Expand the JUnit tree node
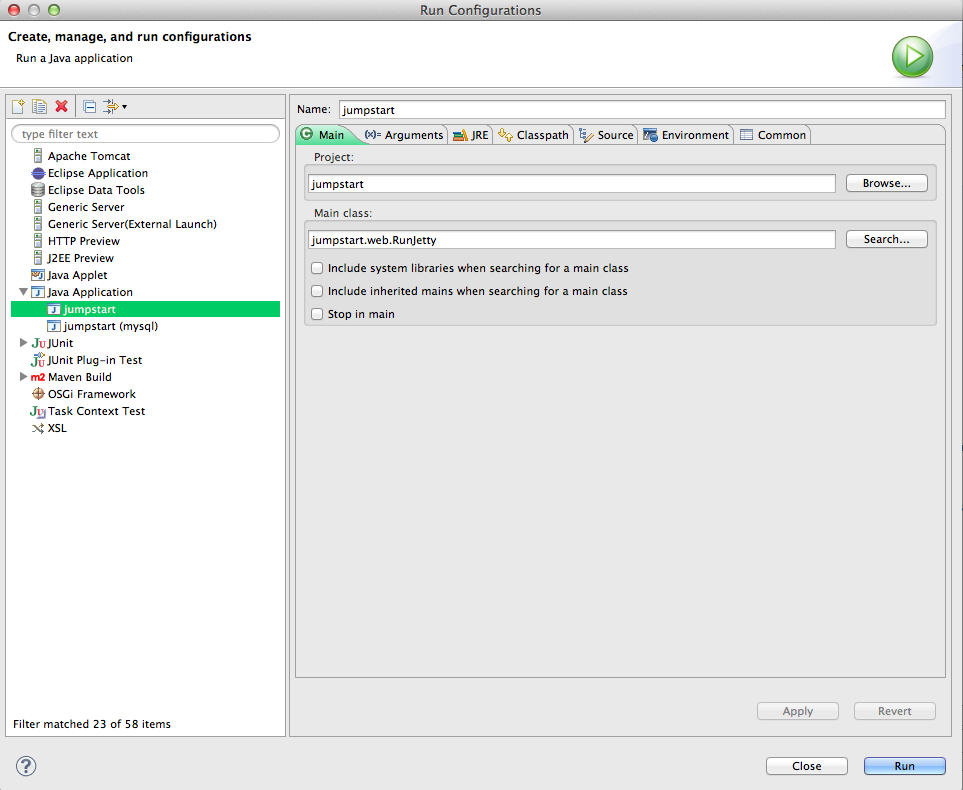963x790 pixels. 23,343
